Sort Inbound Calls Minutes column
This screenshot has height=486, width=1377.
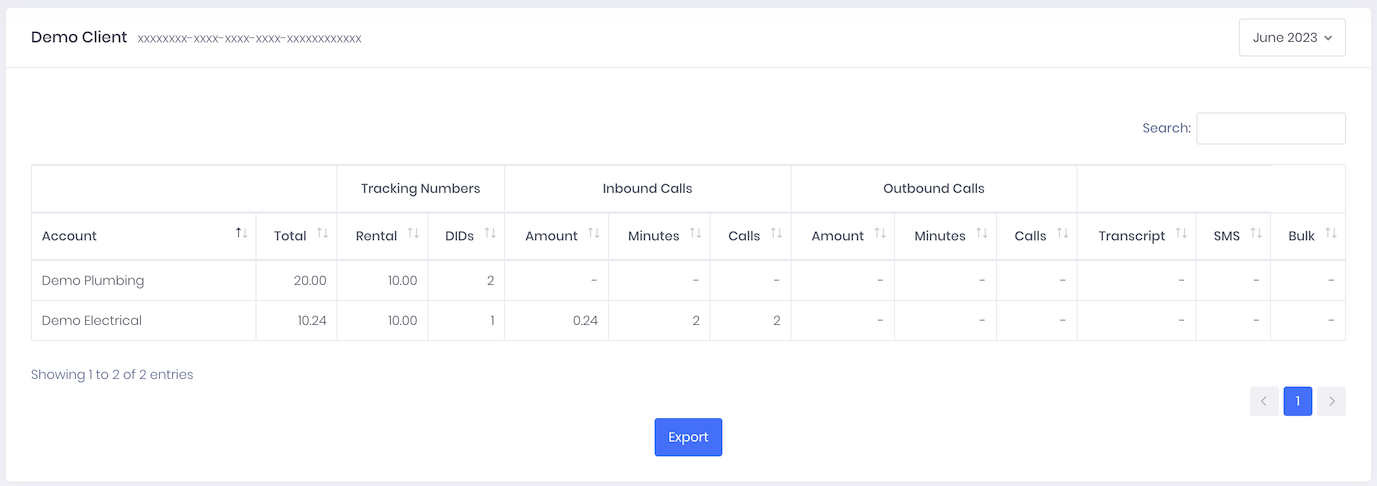click(x=696, y=233)
